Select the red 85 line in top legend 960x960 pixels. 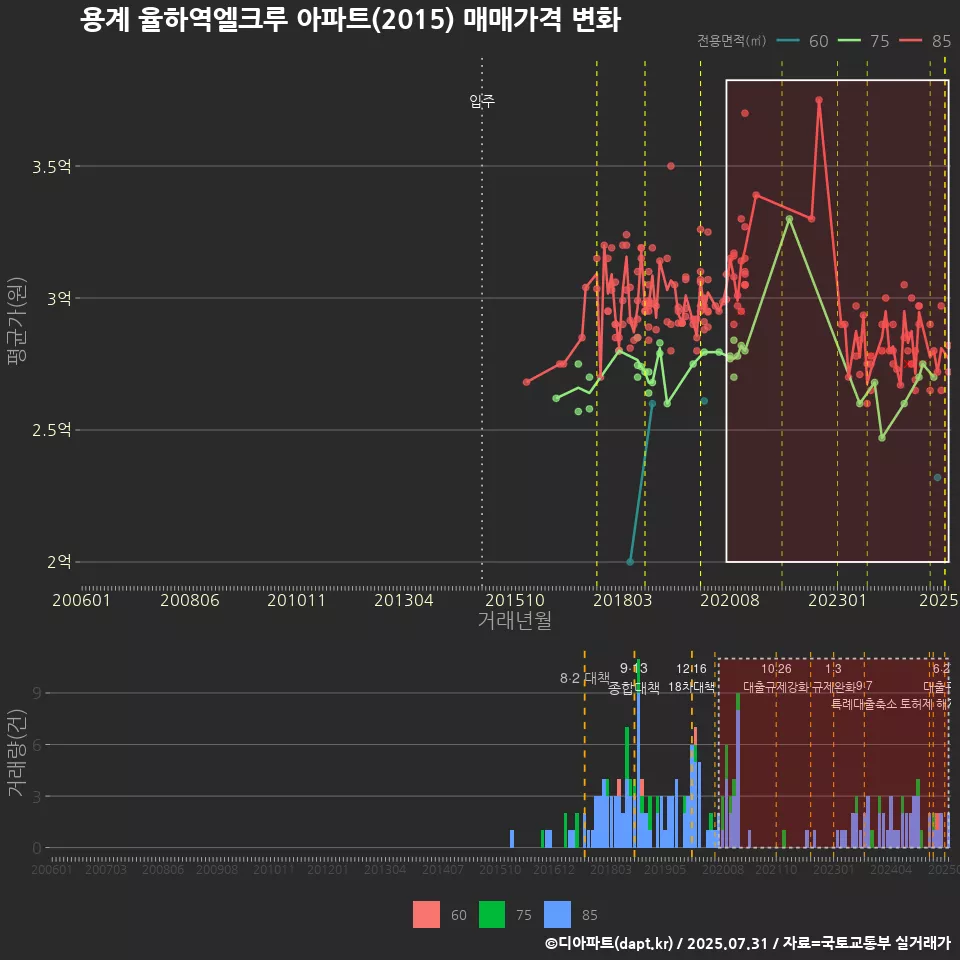[911, 41]
